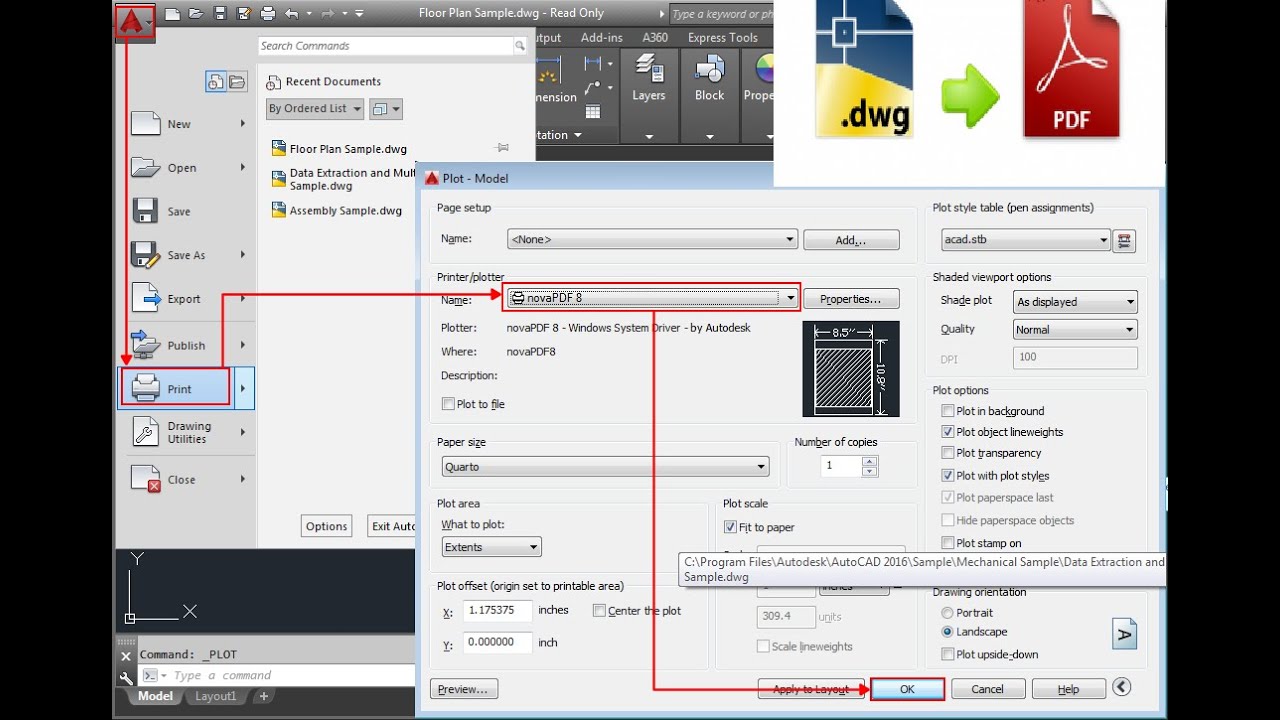Open the Shade plot As displayed dropdown
This screenshot has height=720, width=1280.
pos(1076,302)
